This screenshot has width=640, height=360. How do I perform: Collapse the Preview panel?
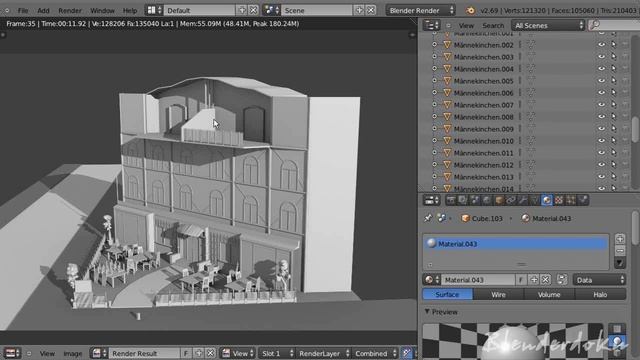pos(427,312)
